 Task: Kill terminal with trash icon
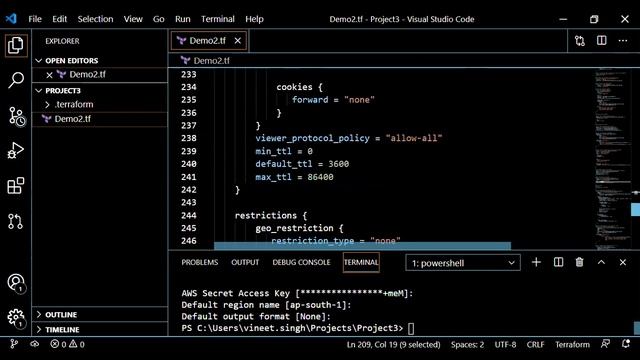579,262
